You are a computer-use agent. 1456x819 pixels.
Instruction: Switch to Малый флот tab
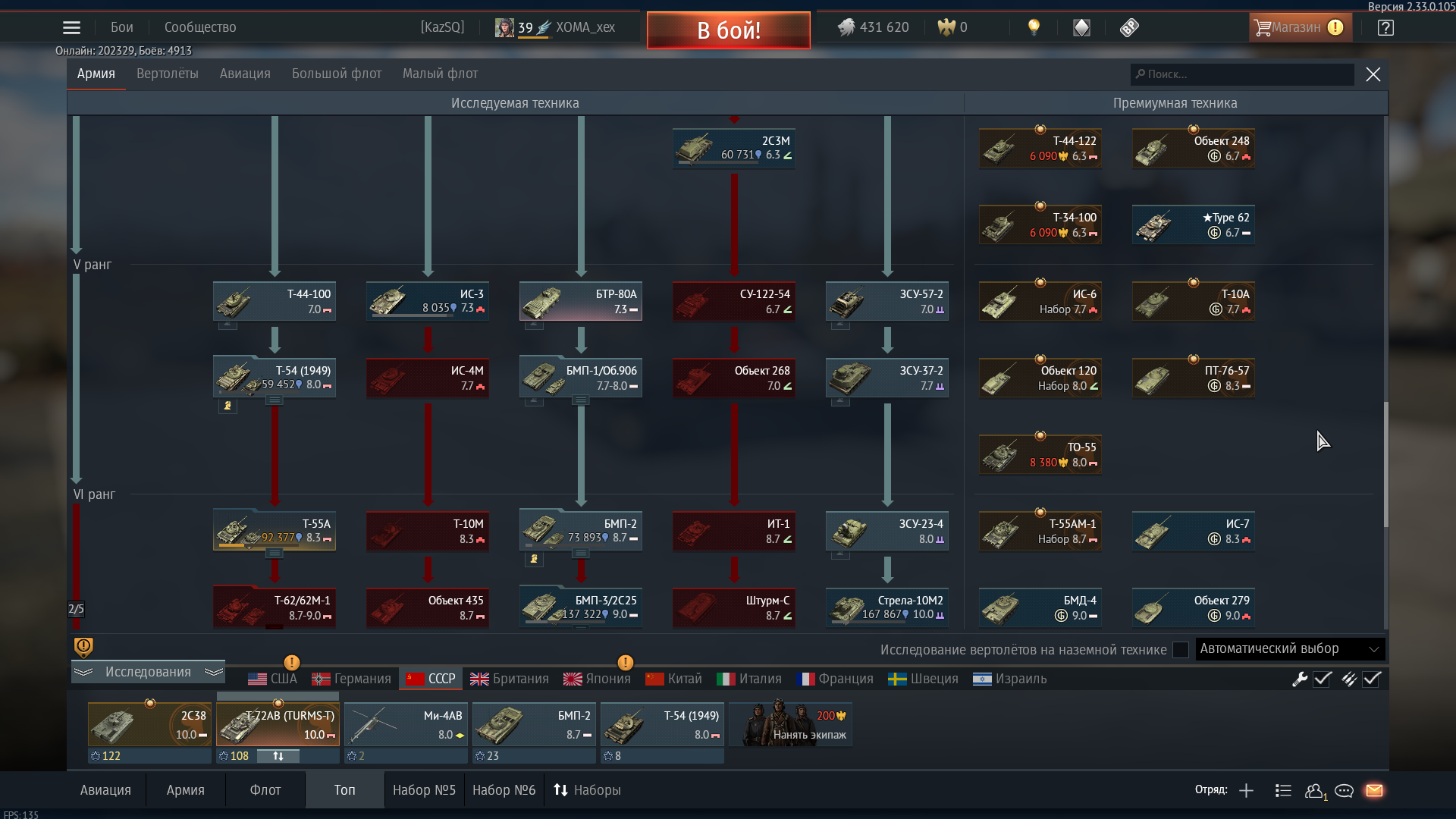[x=440, y=74]
